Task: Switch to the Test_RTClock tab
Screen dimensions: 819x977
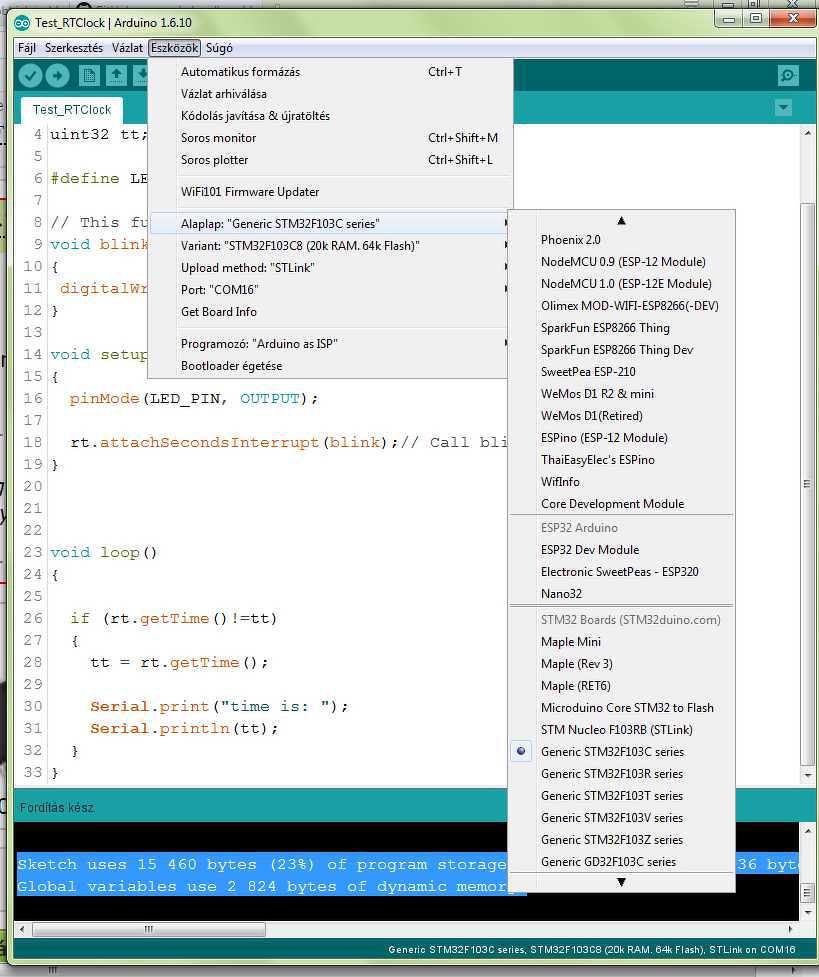Action: tap(72, 110)
